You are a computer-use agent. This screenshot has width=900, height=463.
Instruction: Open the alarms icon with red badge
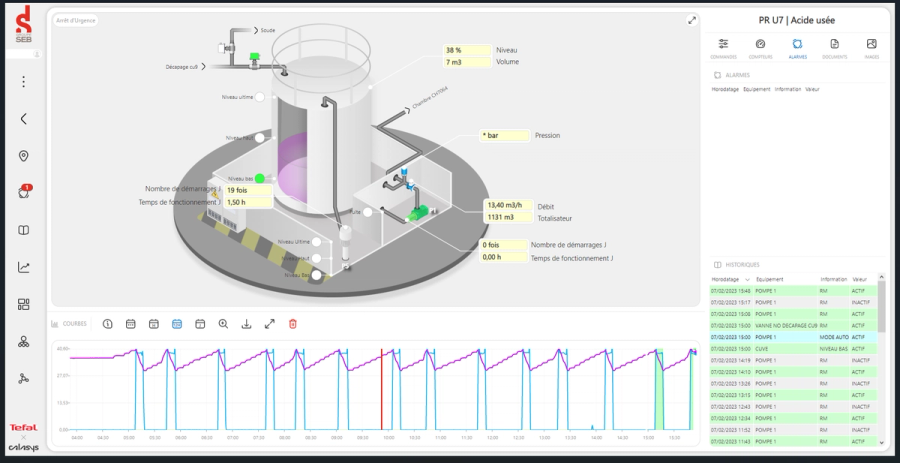pos(24,192)
